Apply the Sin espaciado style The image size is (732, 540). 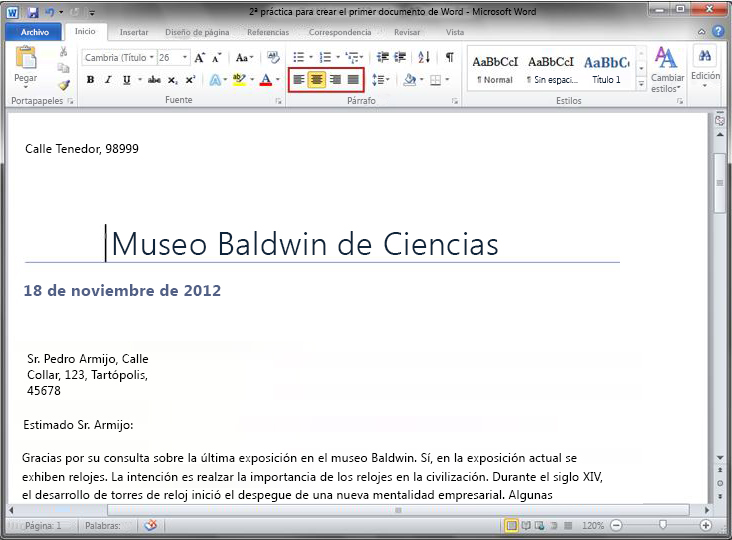pyautogui.click(x=551, y=69)
